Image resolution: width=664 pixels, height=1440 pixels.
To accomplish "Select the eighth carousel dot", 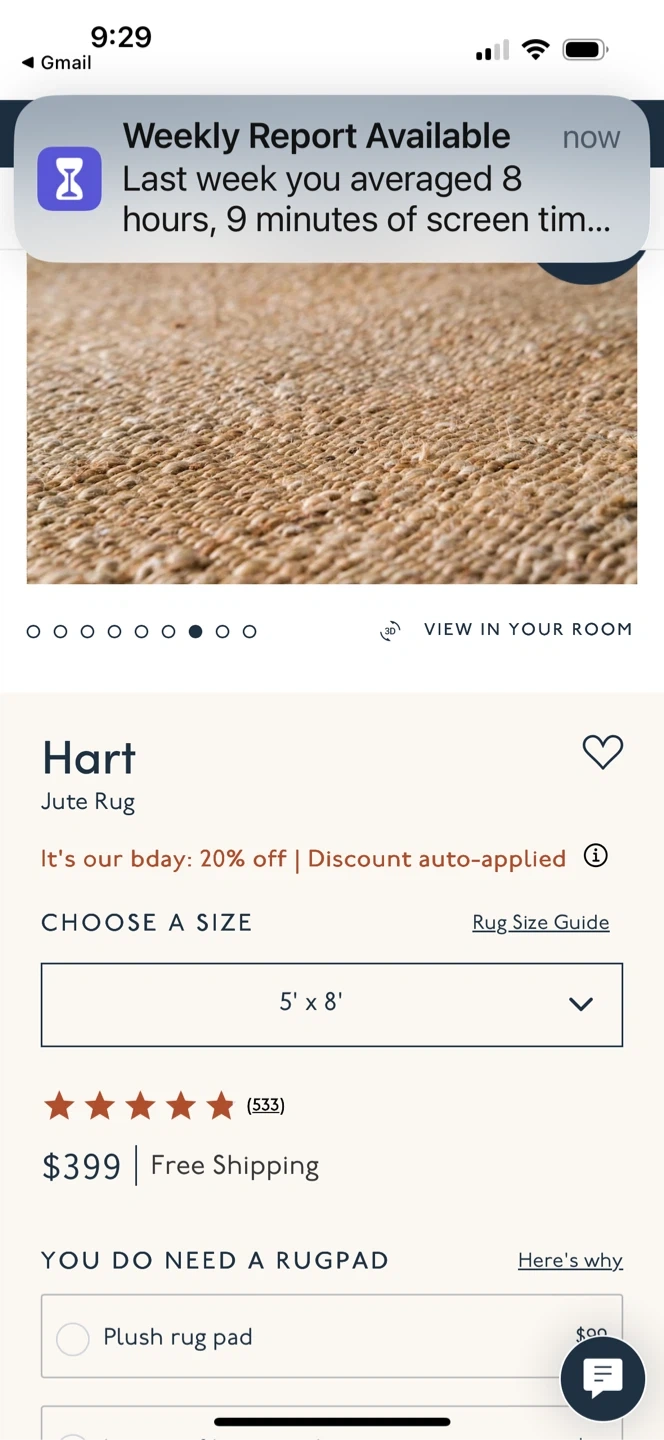I will point(223,632).
